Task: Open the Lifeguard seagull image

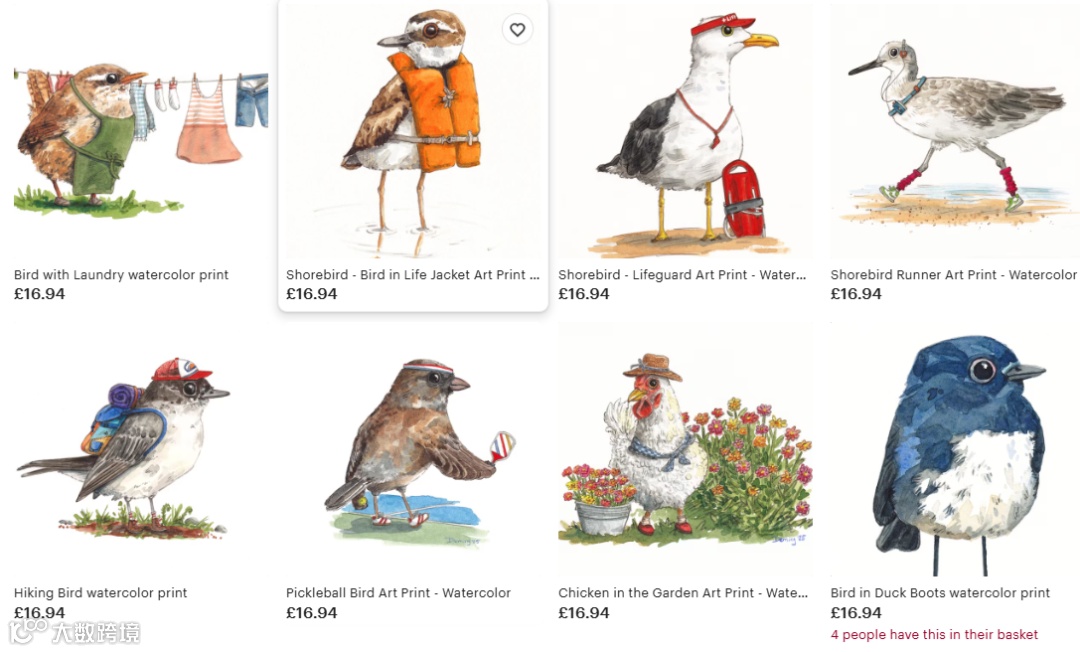Action: [685, 130]
